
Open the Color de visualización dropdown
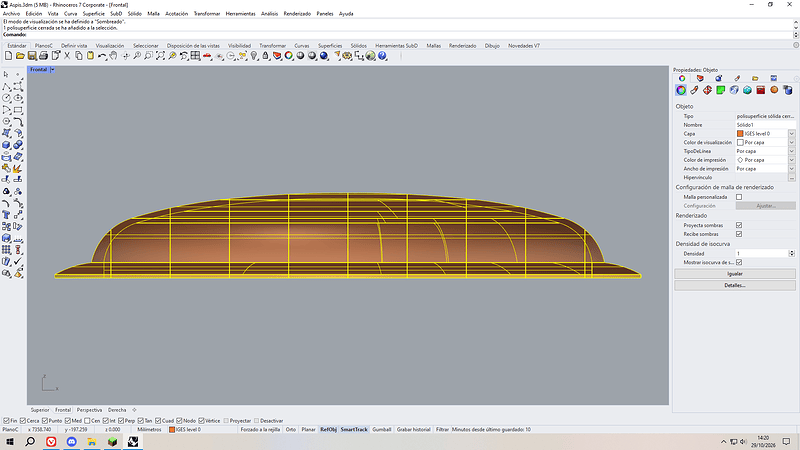(x=791, y=142)
